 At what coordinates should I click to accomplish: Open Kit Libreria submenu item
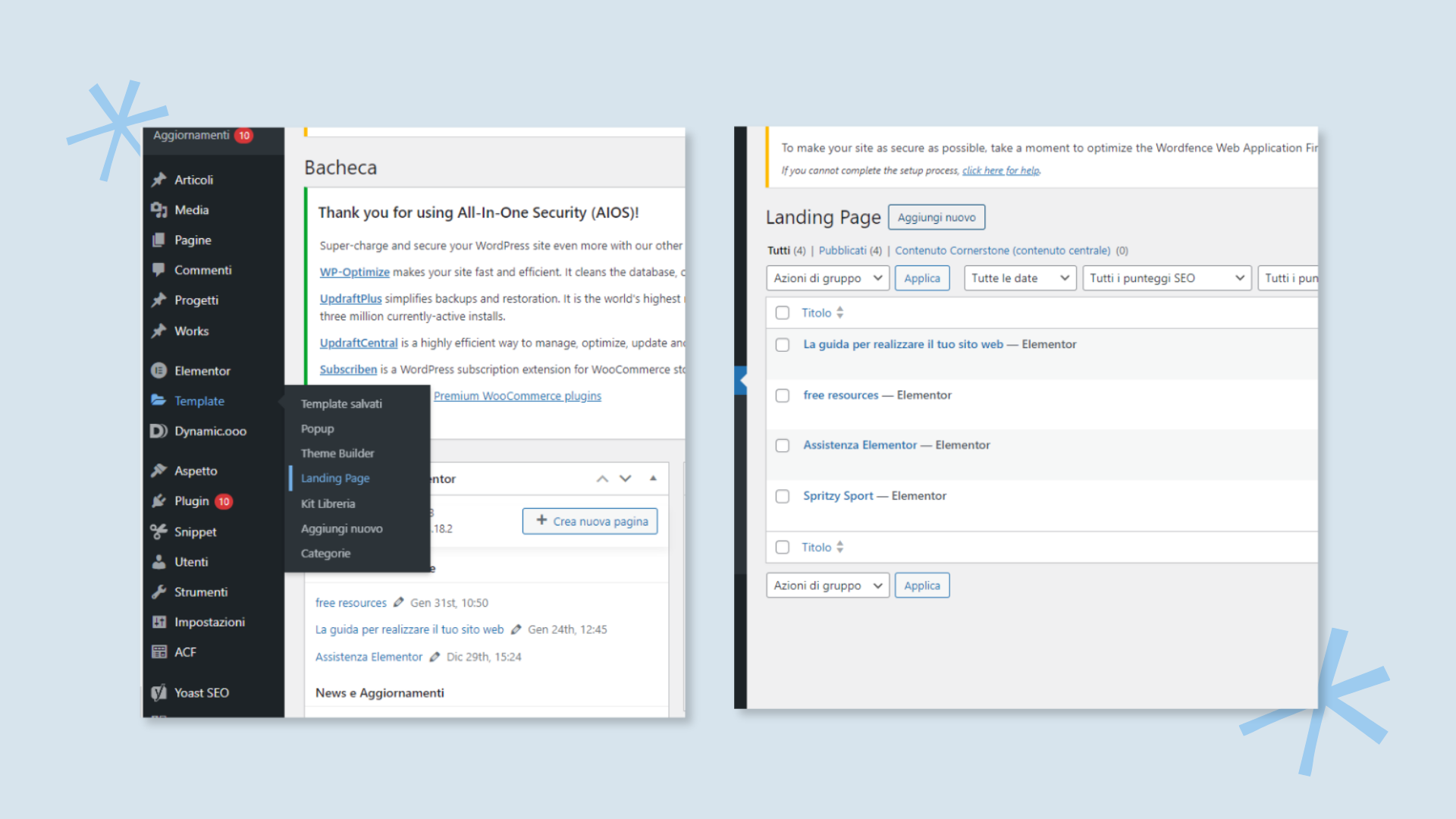[328, 504]
